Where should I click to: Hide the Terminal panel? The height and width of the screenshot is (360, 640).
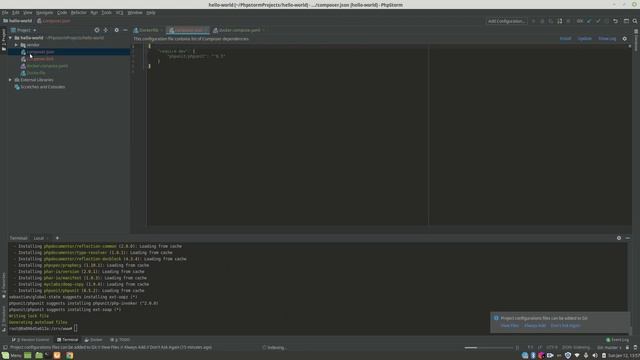[628, 238]
